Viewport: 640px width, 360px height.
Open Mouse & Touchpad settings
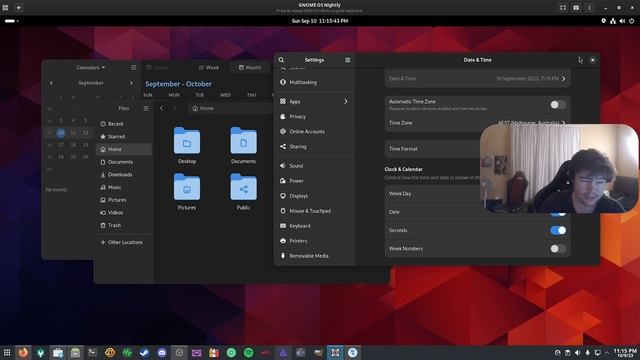pyautogui.click(x=314, y=211)
